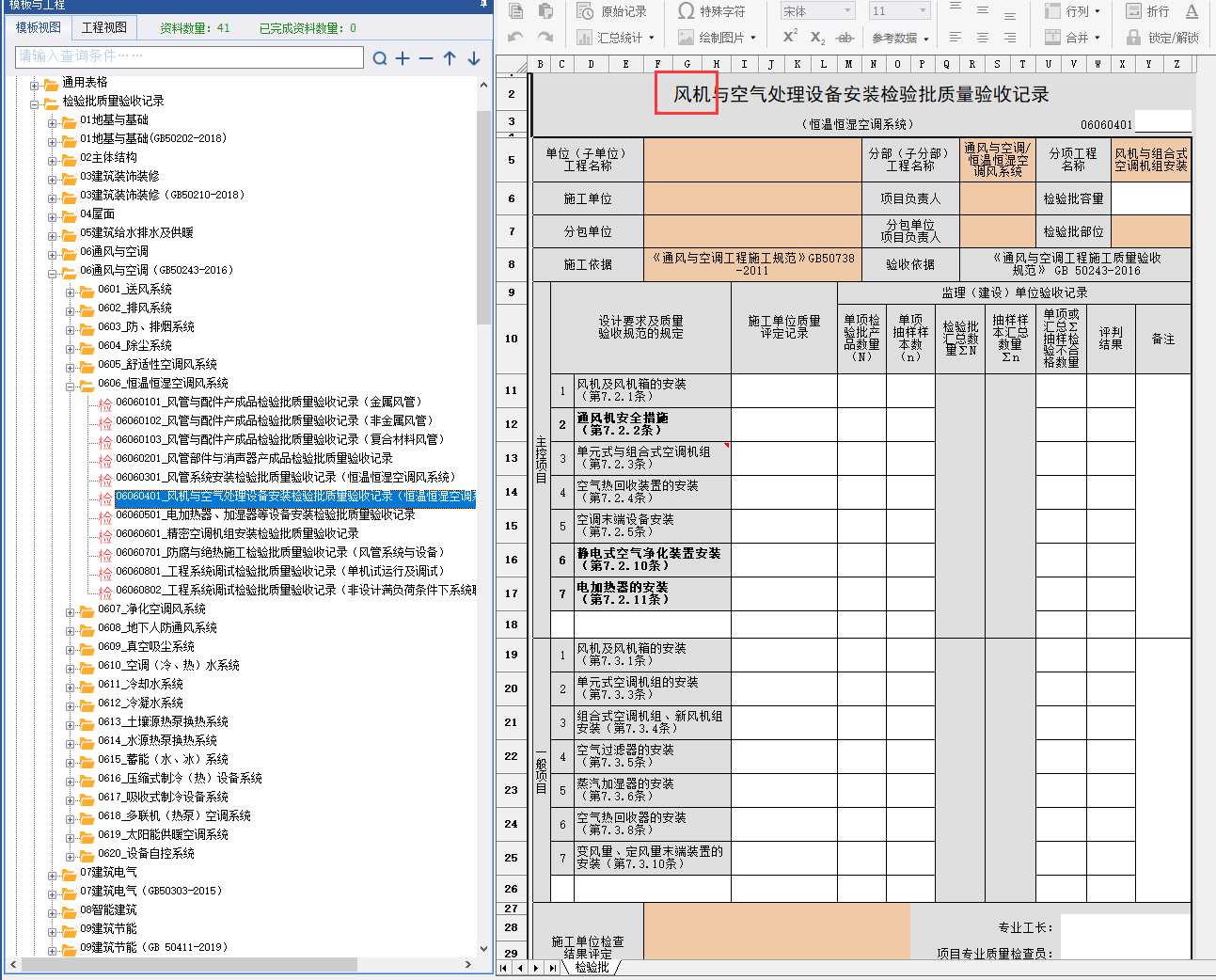Collapse the 检验批质量验收记录 folder
The width and height of the screenshot is (1216, 980).
pyautogui.click(x=35, y=103)
